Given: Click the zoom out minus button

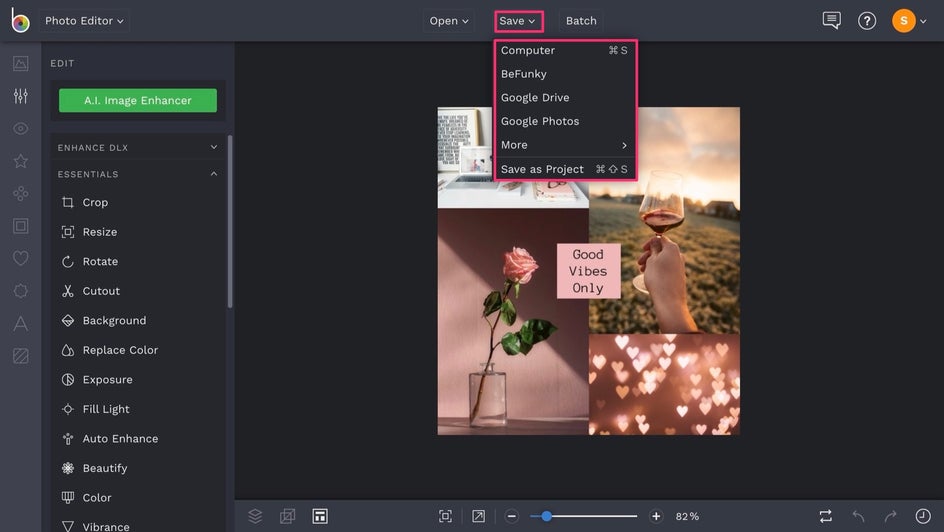Looking at the screenshot, I should (x=512, y=516).
